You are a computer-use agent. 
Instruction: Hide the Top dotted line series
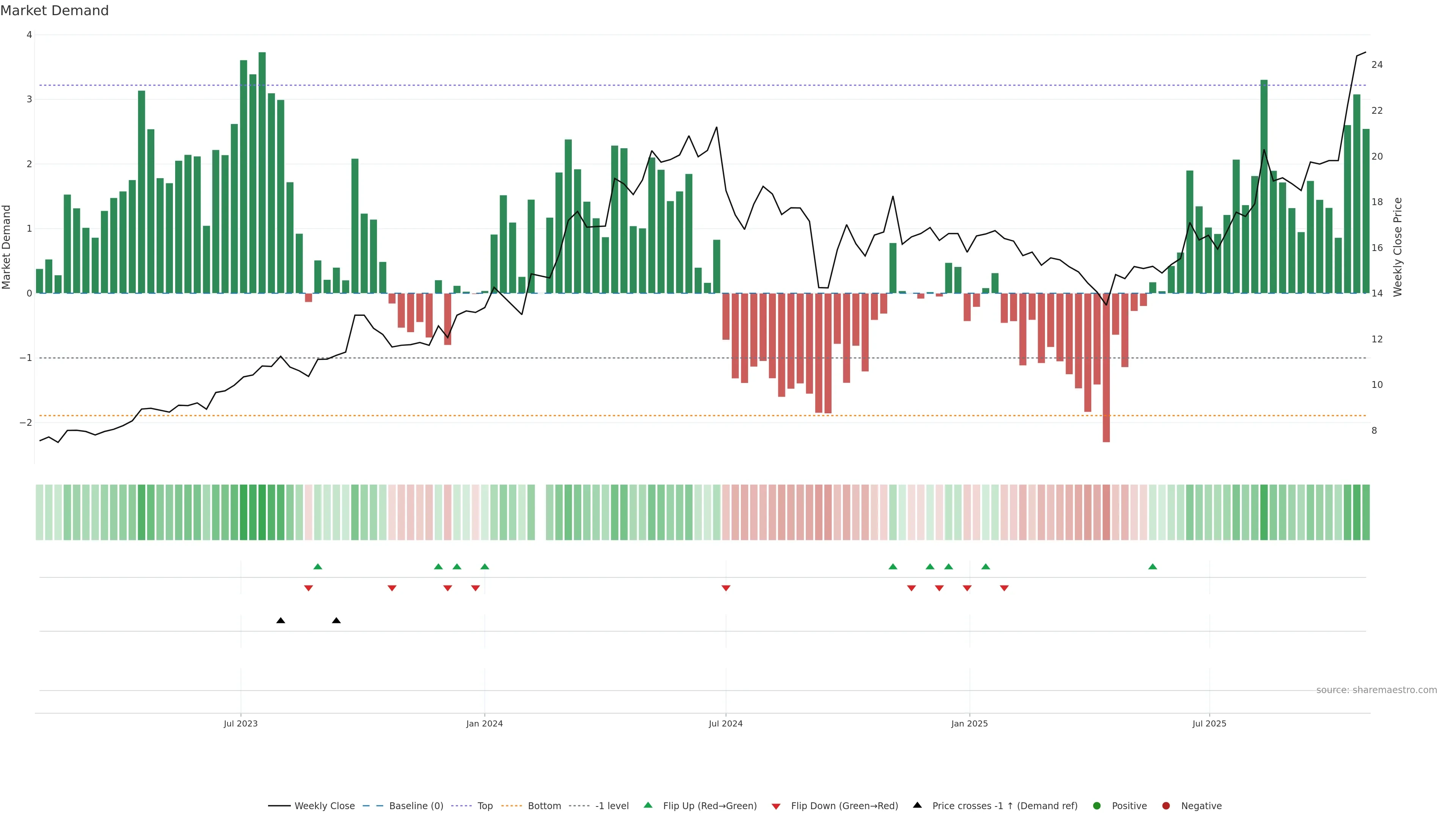point(485,806)
